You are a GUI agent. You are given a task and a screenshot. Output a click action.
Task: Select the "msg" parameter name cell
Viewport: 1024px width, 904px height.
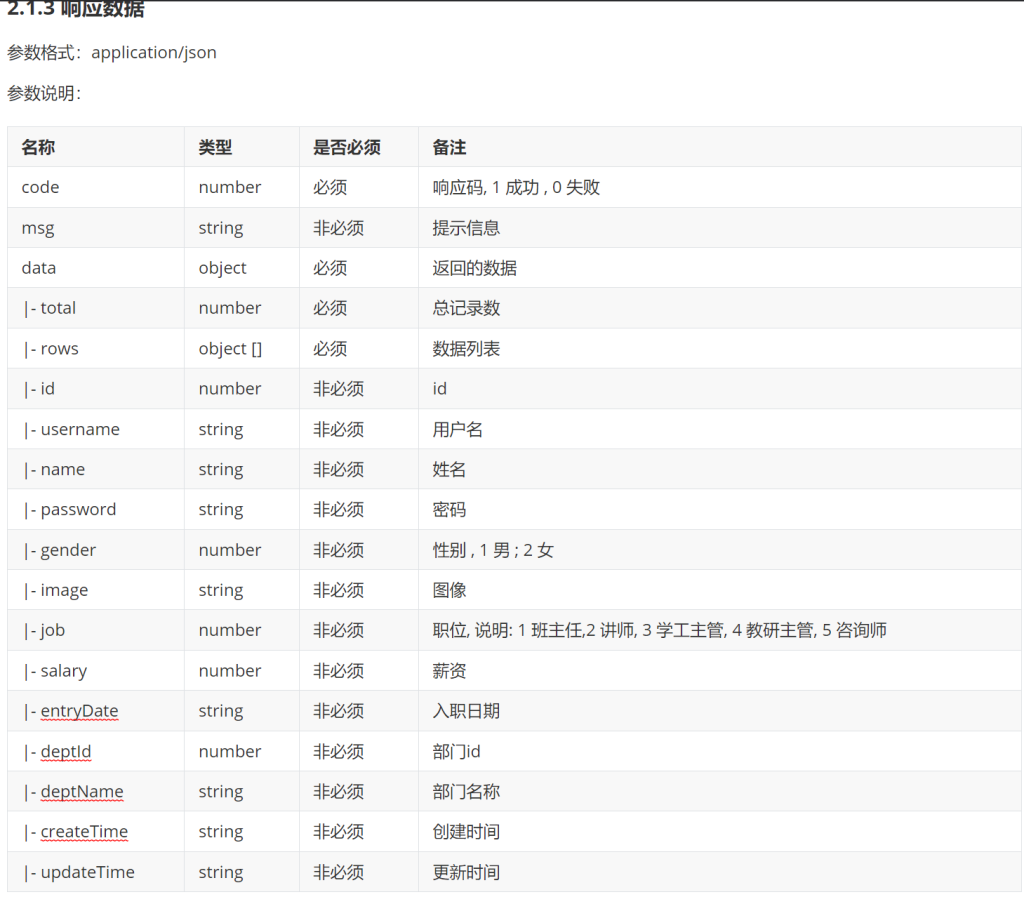38,228
